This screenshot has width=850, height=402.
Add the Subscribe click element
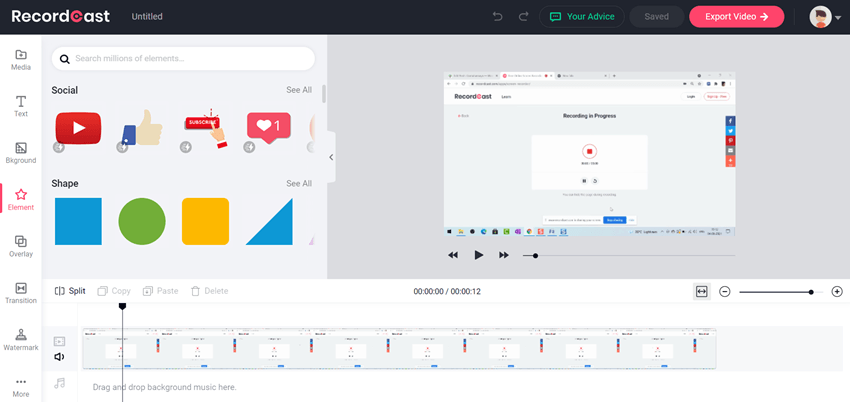tap(205, 128)
